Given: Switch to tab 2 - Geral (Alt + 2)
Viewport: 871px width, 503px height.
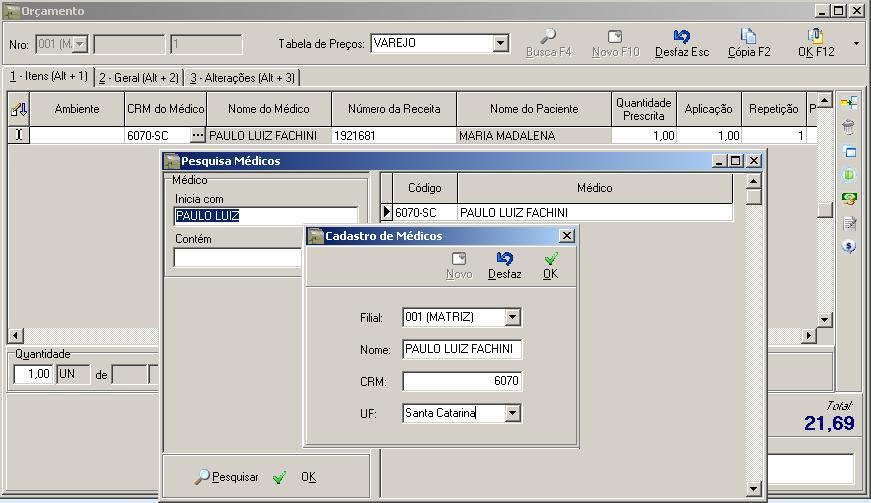Looking at the screenshot, I should 139,78.
